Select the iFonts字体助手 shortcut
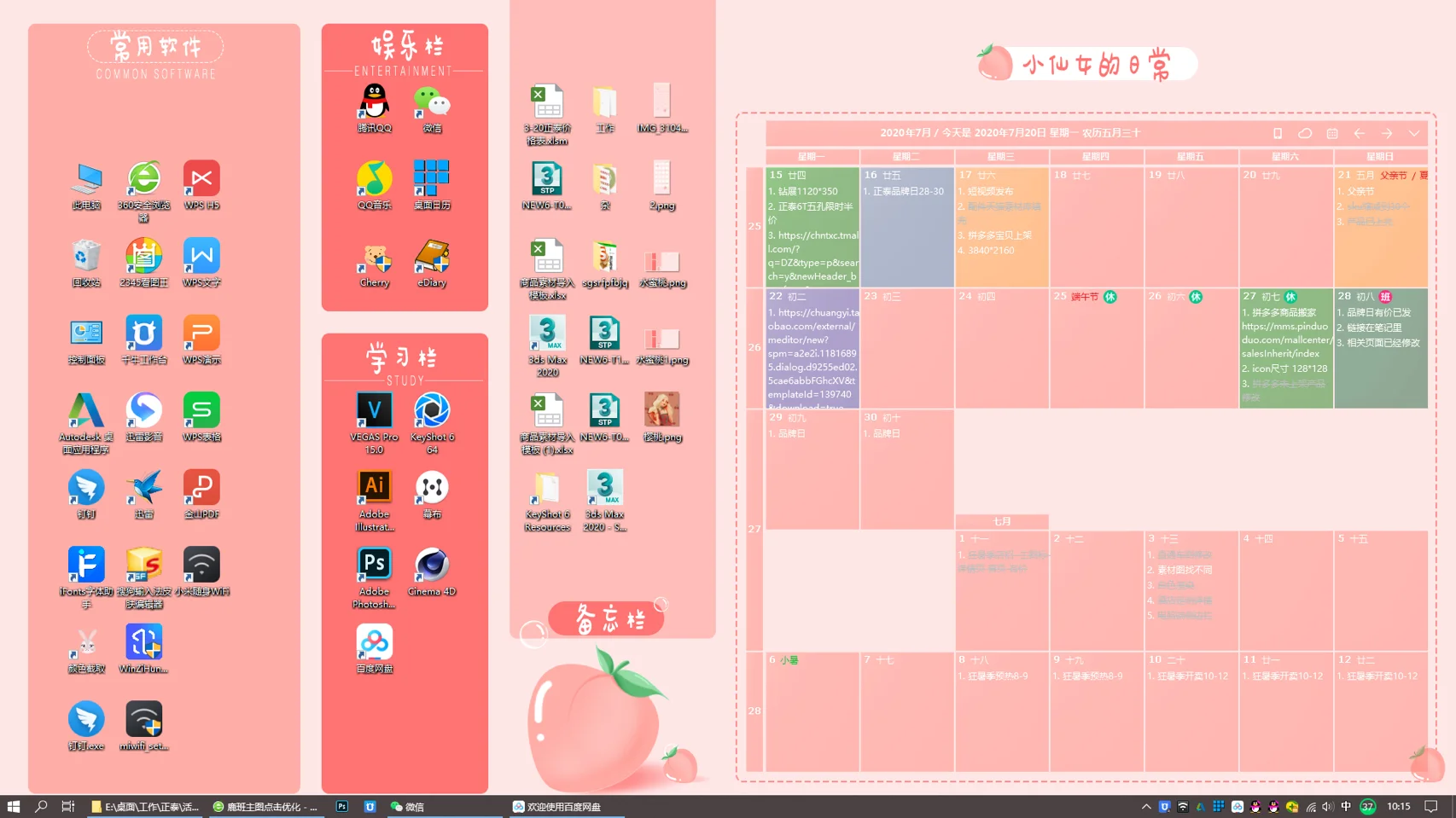The height and width of the screenshot is (818, 1456). point(86,577)
